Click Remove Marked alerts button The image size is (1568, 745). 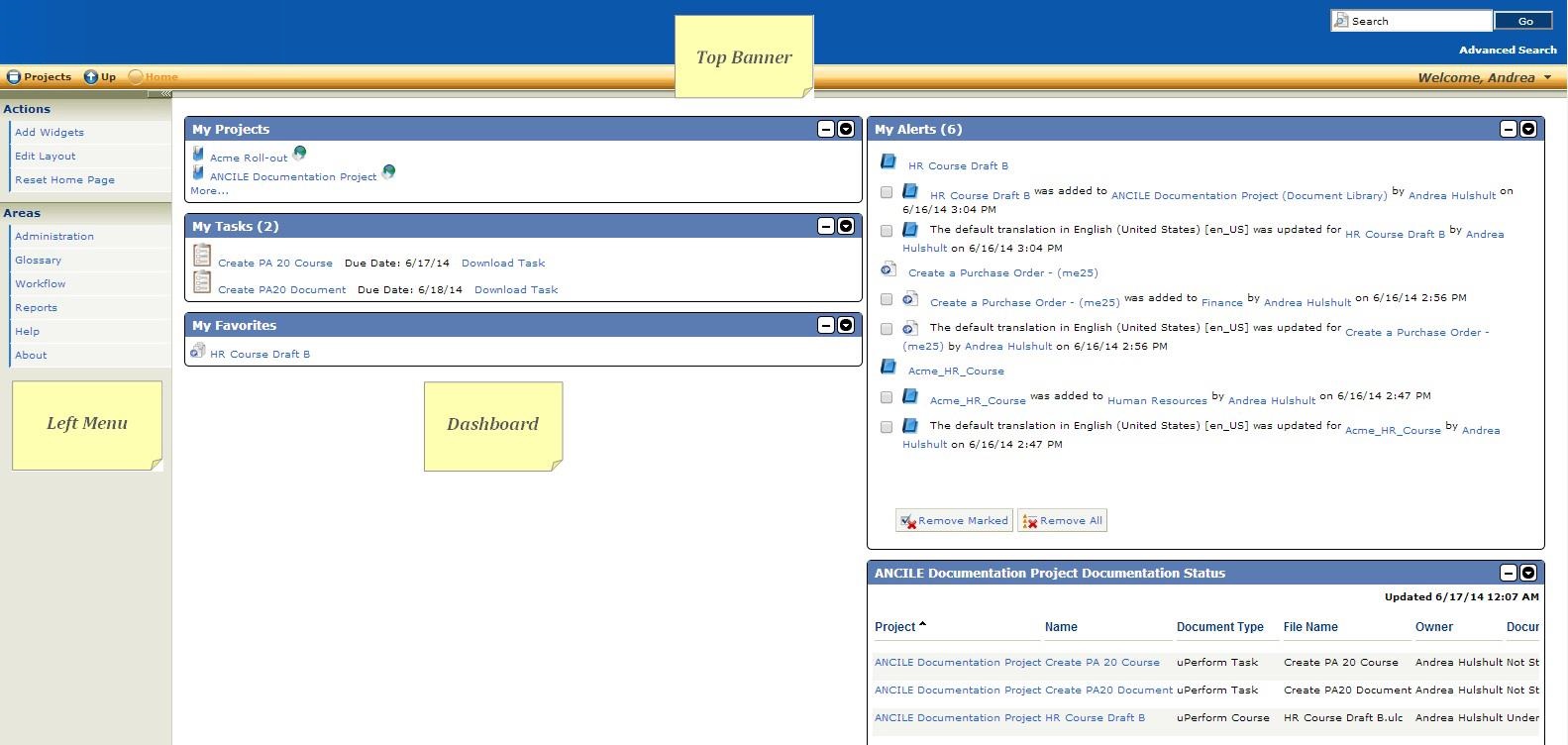(954, 520)
